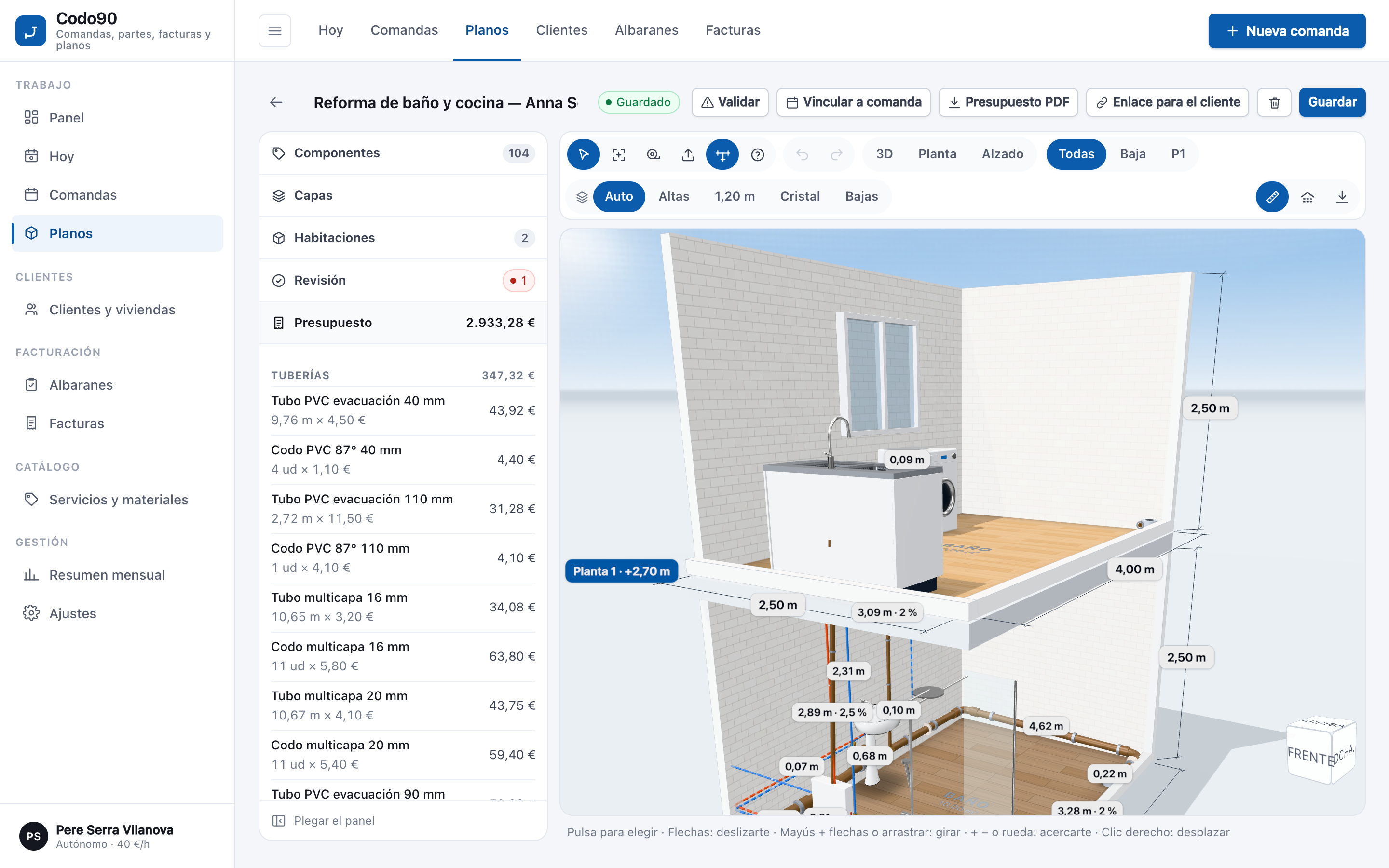Collapse the Presupuesto section
This screenshot has height=868, width=1389.
403,323
